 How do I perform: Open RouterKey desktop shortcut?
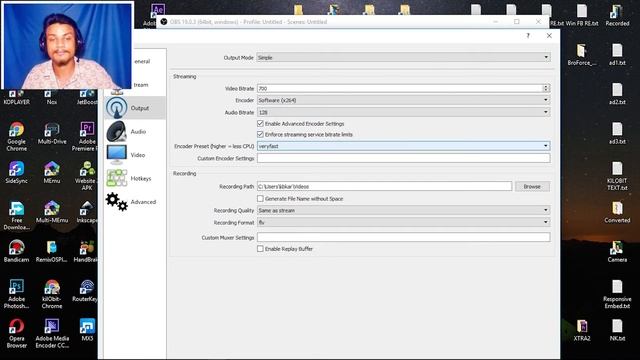click(85, 291)
